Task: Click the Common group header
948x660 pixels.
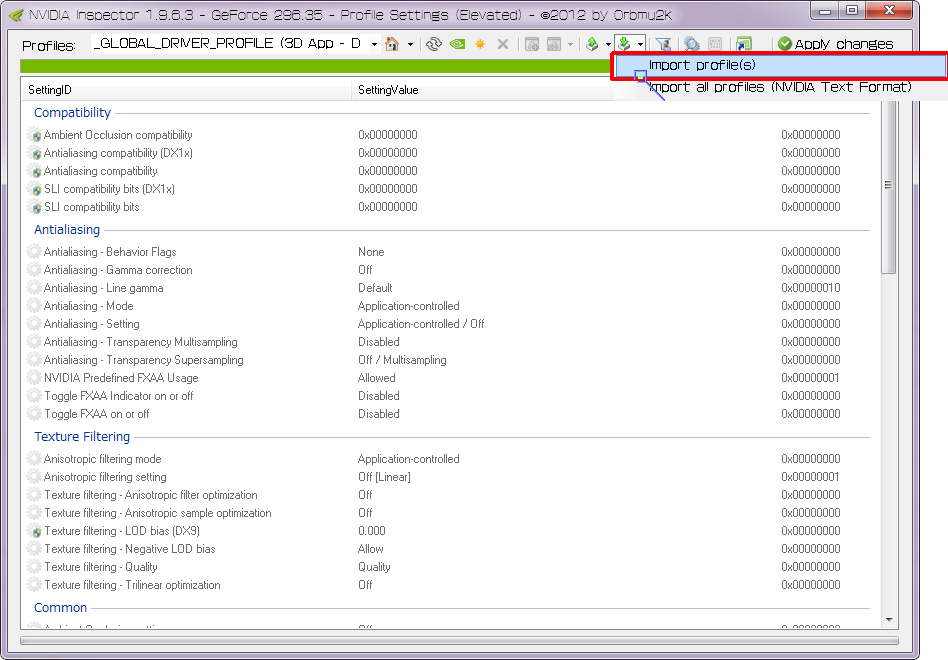Action: click(60, 607)
